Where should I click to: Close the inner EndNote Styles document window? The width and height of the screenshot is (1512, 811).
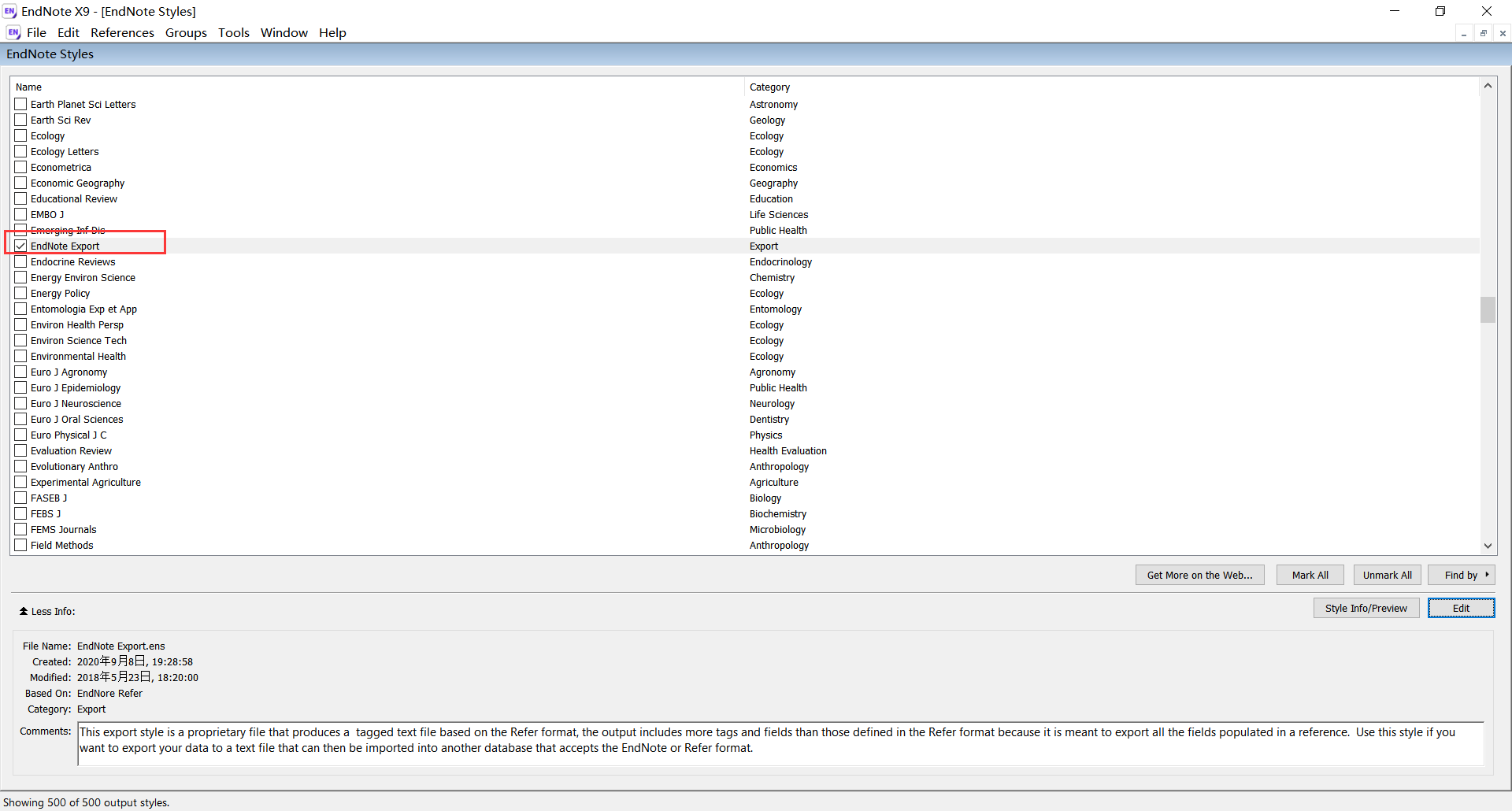1503,33
